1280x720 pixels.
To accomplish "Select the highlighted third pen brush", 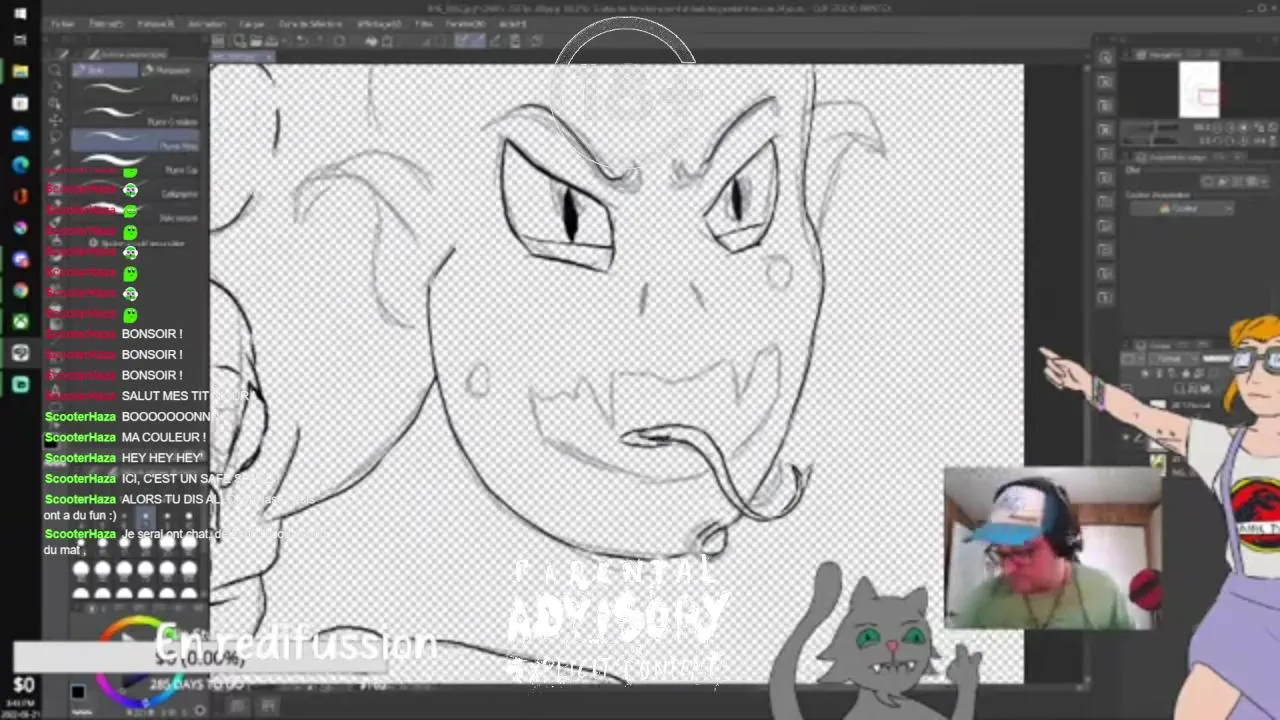I will click(x=137, y=142).
